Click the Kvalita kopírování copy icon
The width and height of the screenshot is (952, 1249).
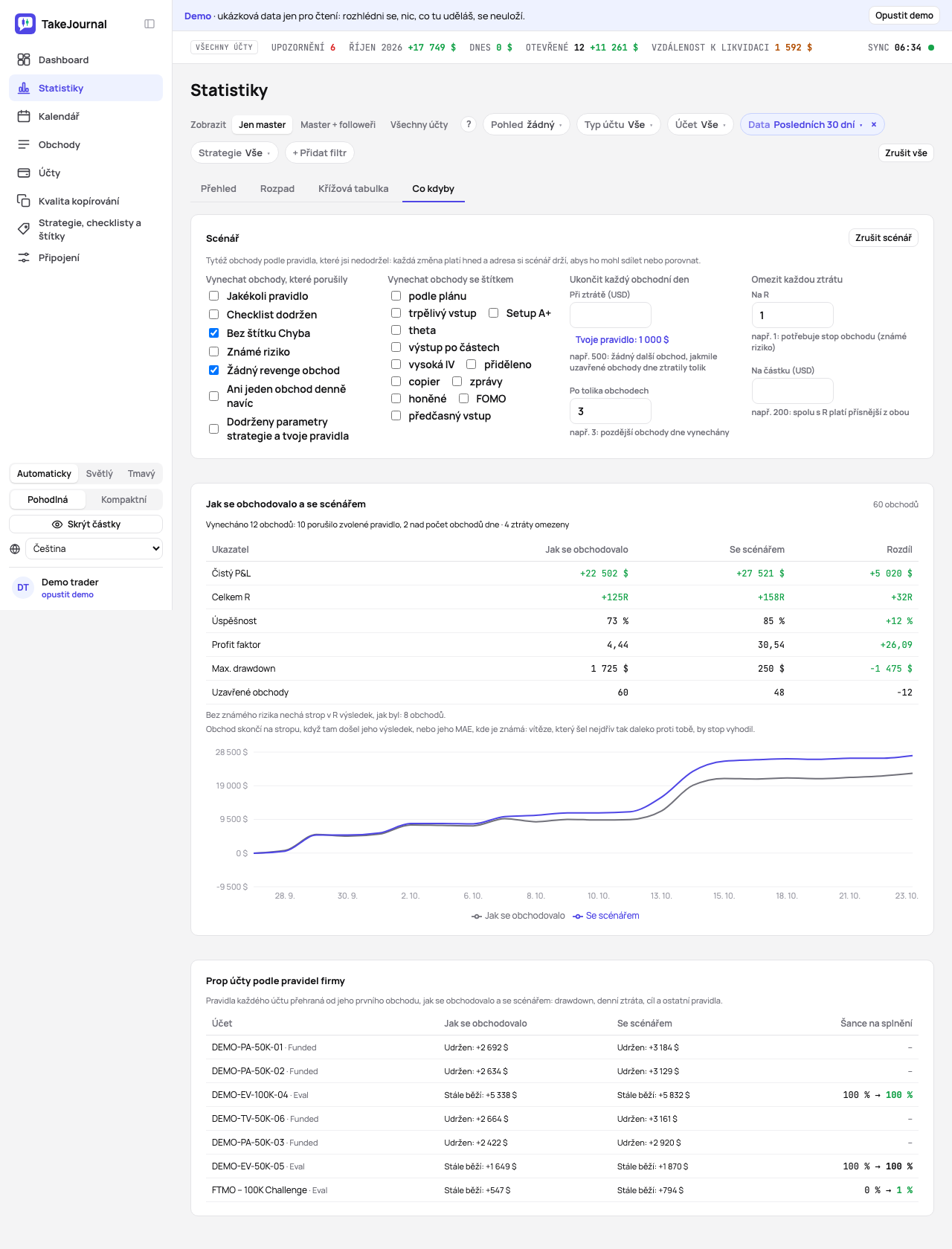(24, 201)
